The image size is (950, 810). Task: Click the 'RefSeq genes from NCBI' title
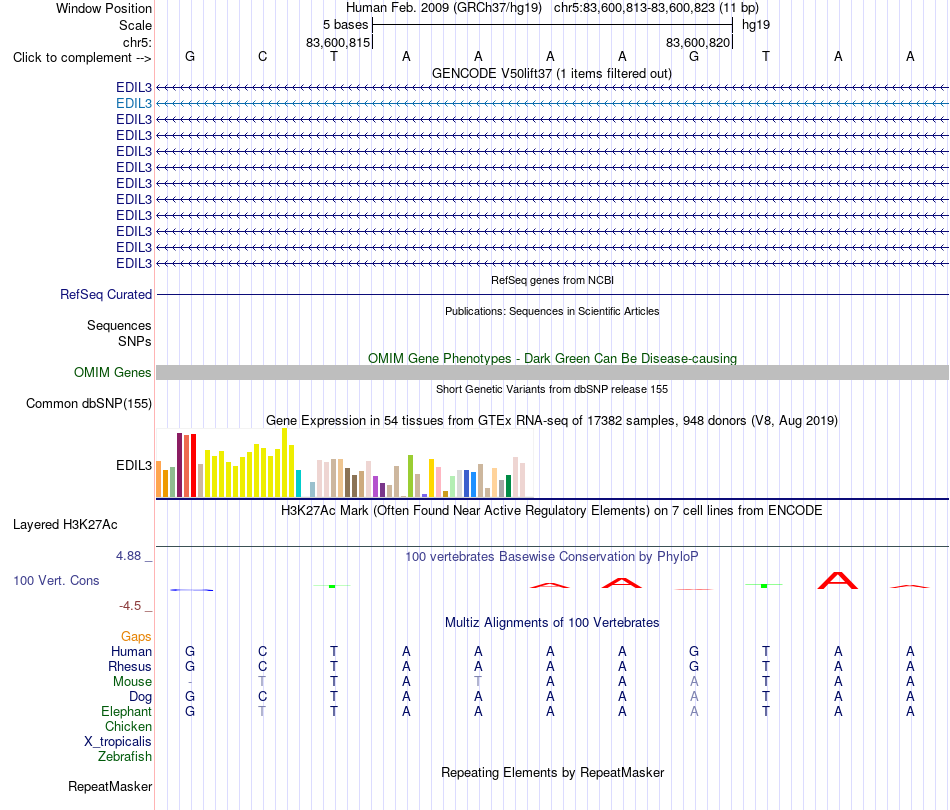click(x=552, y=281)
